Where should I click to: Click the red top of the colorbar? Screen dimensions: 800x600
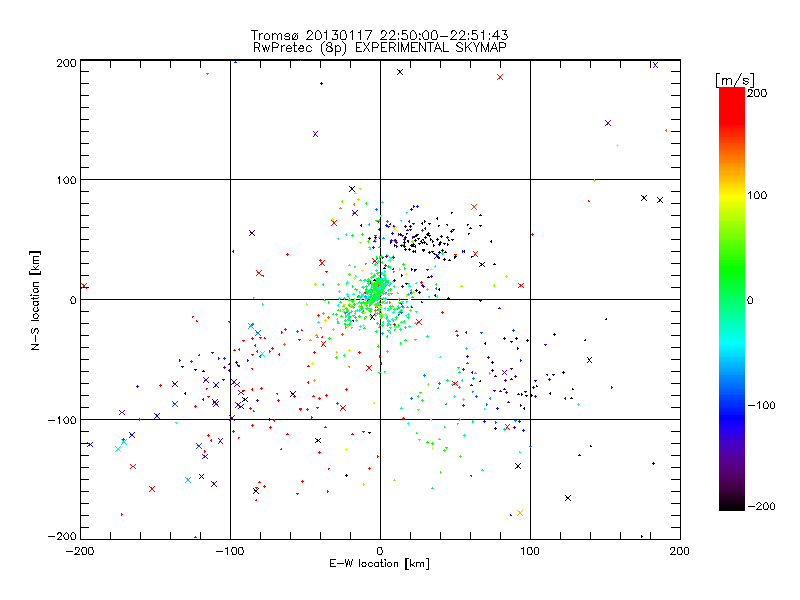(732, 97)
